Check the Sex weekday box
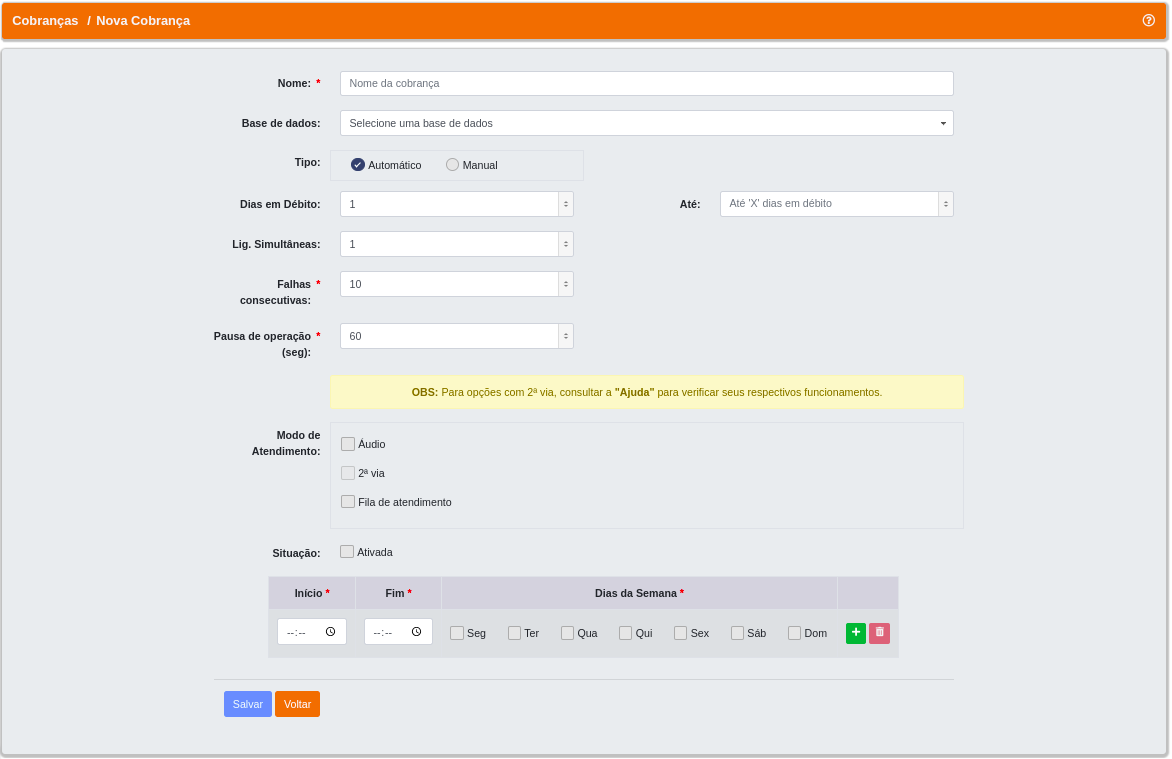 (680, 633)
